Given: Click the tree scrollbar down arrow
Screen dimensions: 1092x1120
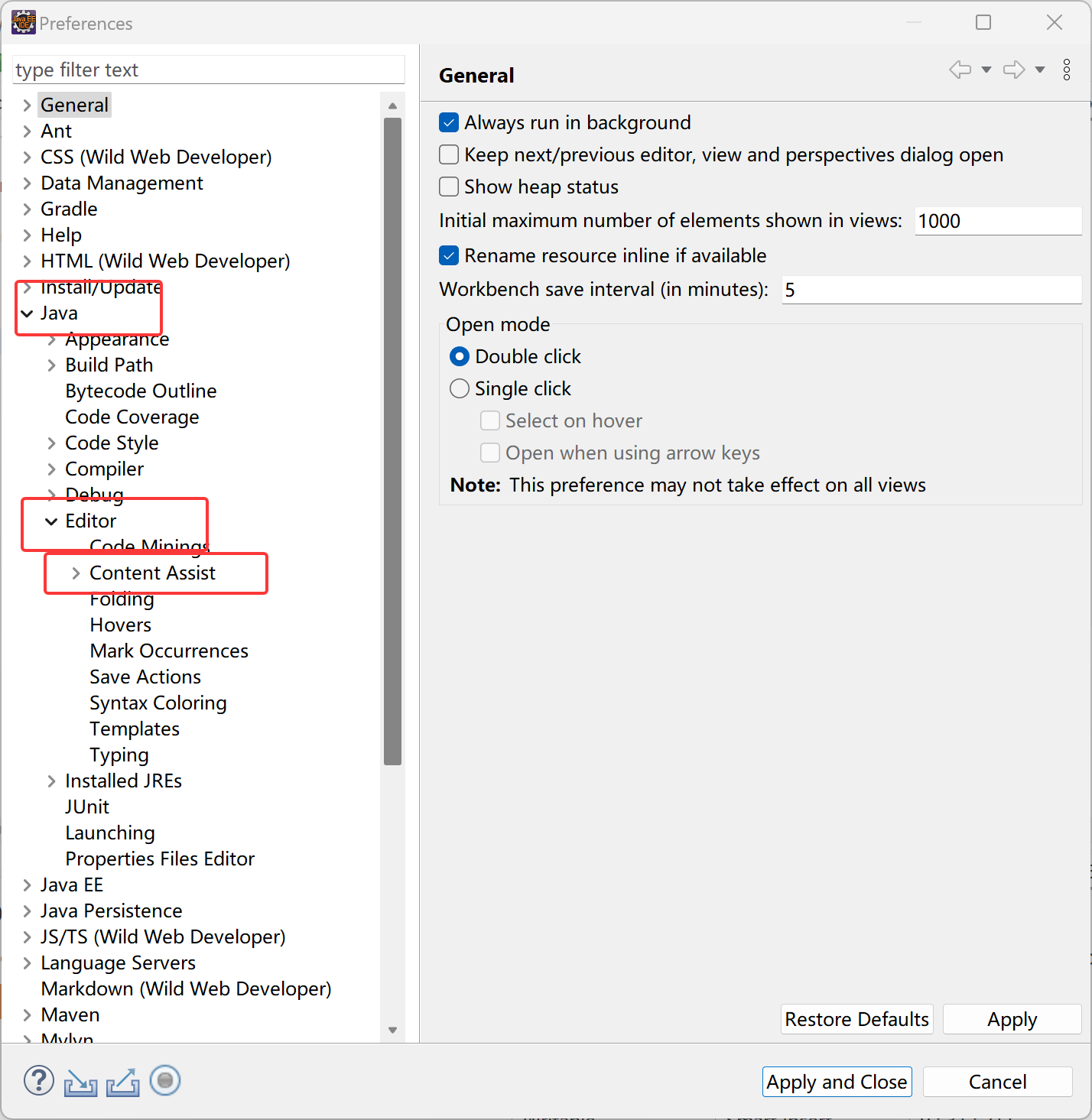Looking at the screenshot, I should (x=392, y=1031).
